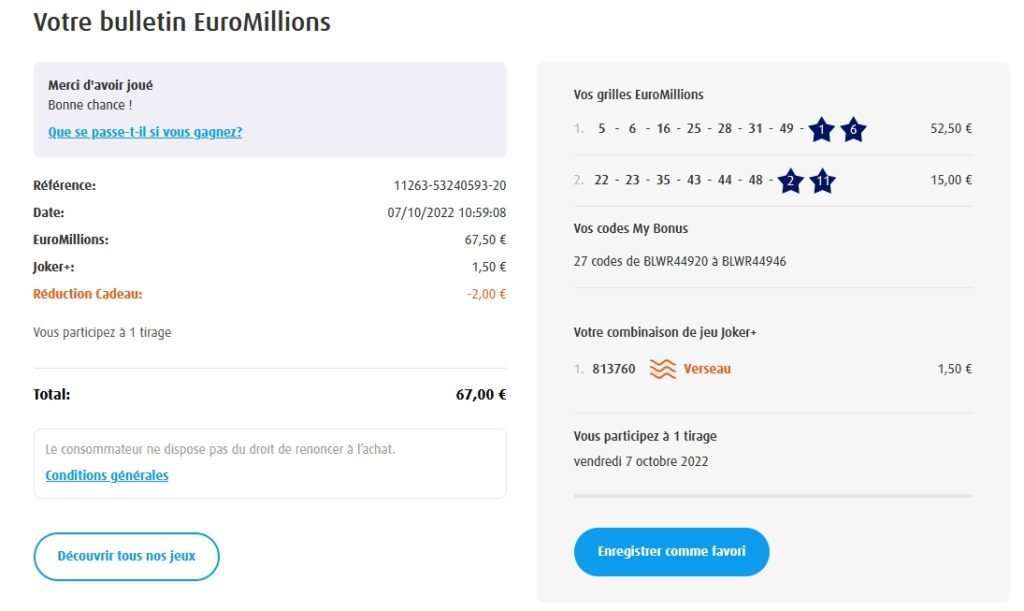Click the second grid price 15,00 €

click(950, 181)
